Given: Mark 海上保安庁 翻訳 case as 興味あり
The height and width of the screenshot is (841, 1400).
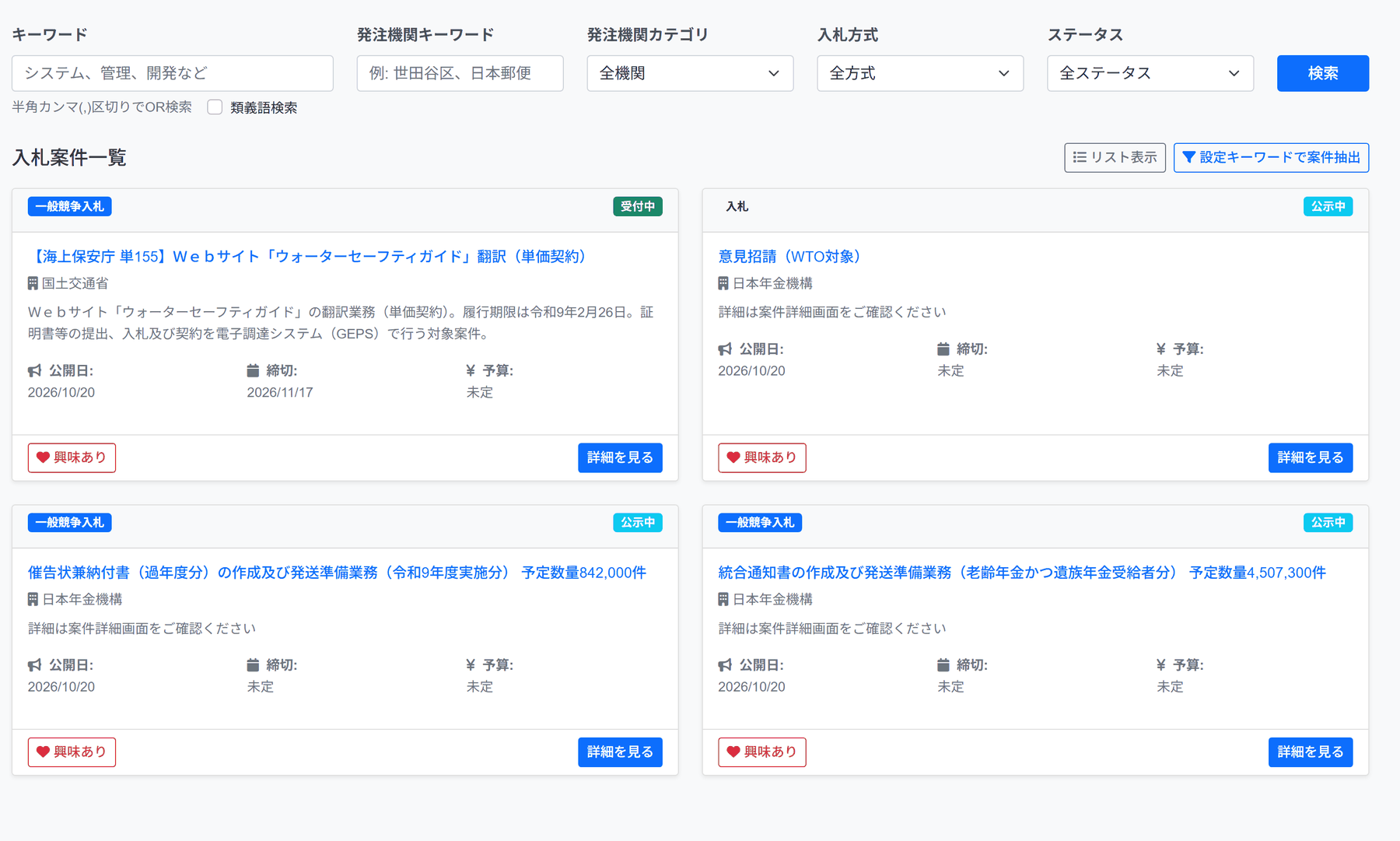Looking at the screenshot, I should pyautogui.click(x=72, y=457).
